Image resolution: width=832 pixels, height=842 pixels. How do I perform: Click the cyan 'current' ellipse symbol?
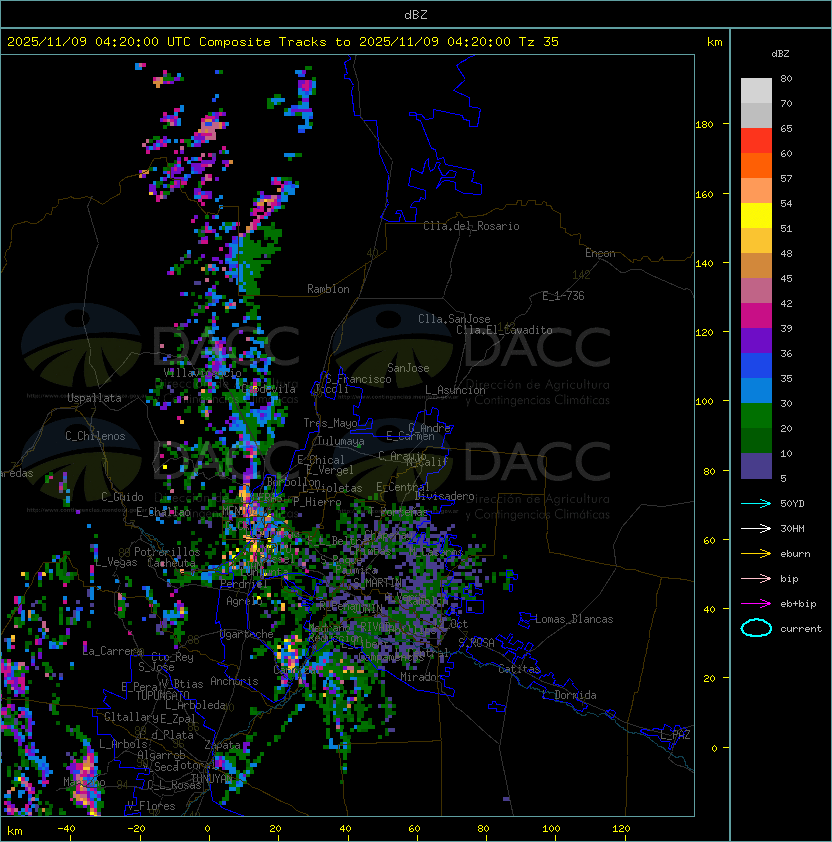[756, 628]
